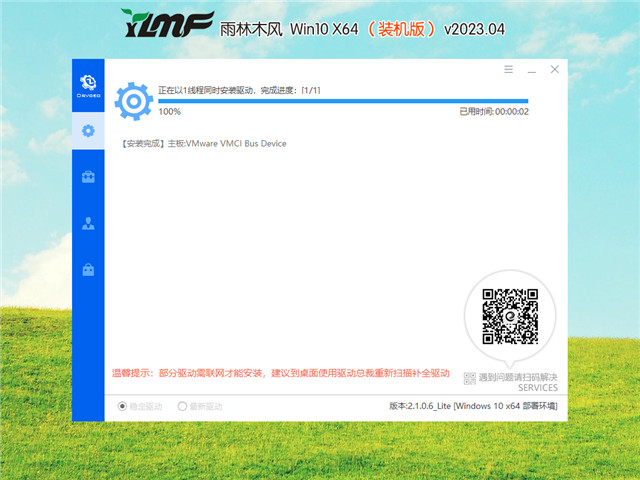Click the small QR icon beside 遇到问题请扫码解决
Viewport: 640px width, 480px height.
coord(470,378)
